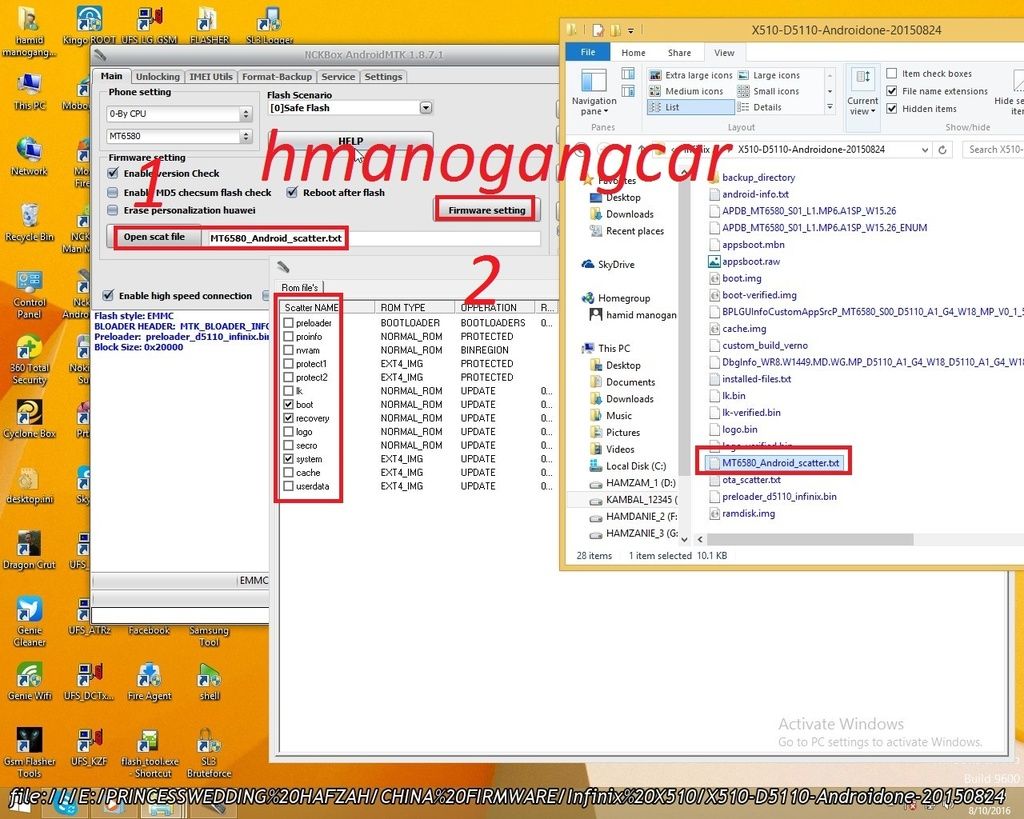Uncheck the recovery partition checkbox

pyautogui.click(x=289, y=418)
